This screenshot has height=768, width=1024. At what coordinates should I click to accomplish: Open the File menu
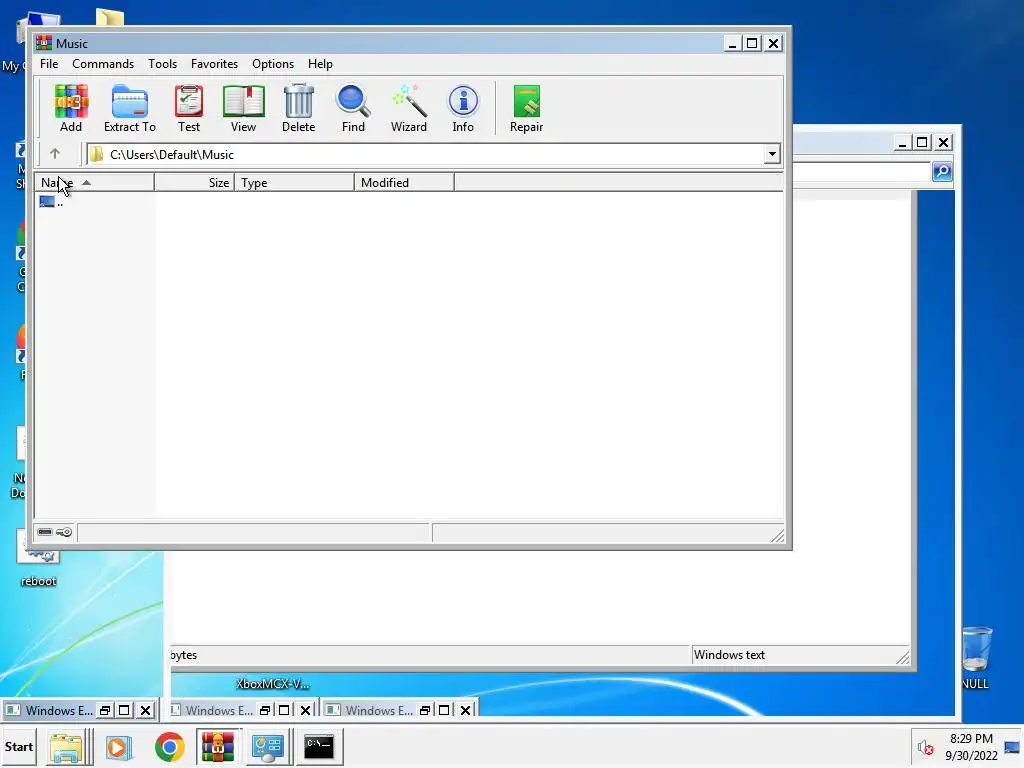[49, 64]
